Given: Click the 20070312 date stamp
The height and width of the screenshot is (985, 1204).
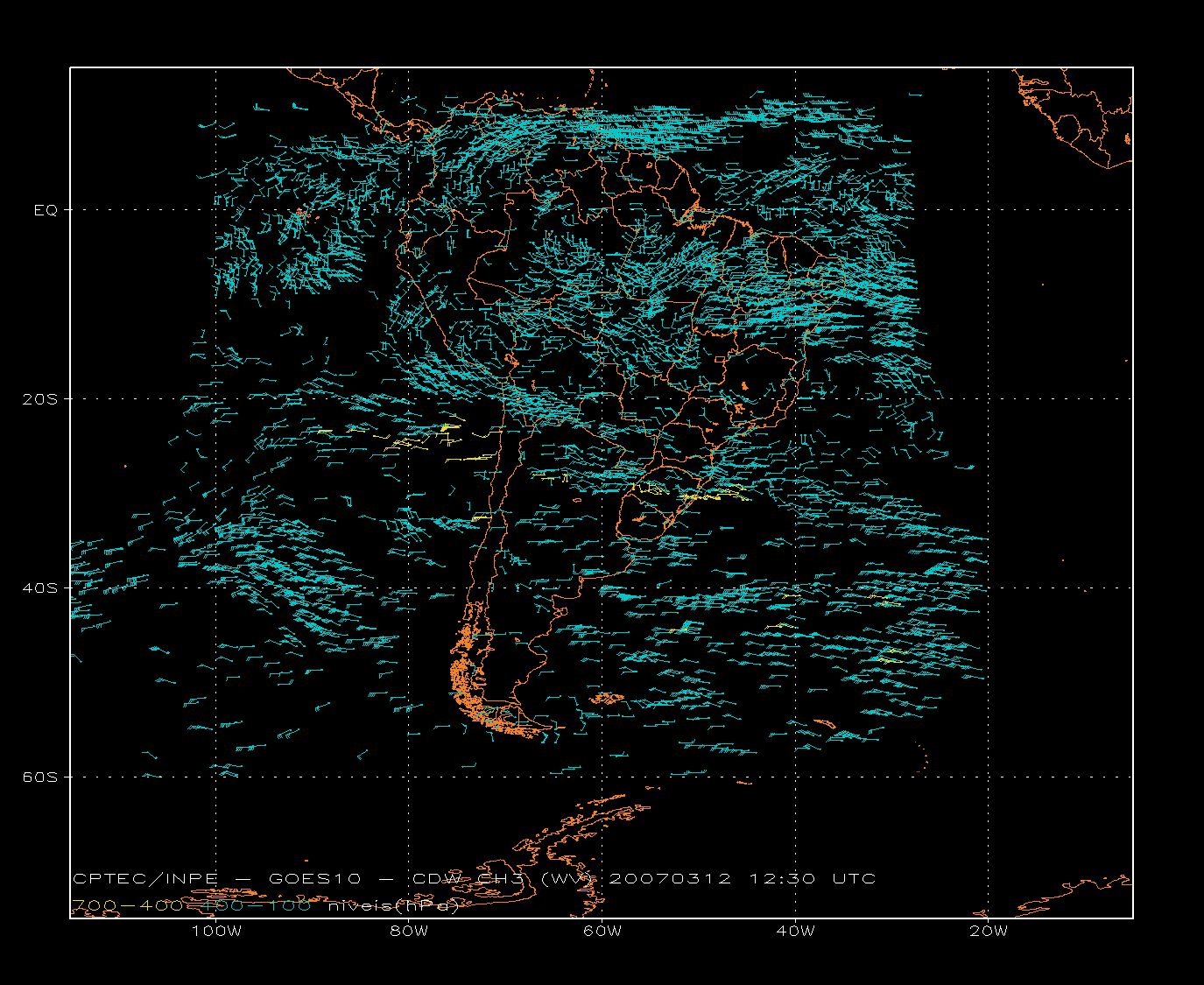Looking at the screenshot, I should (x=669, y=879).
